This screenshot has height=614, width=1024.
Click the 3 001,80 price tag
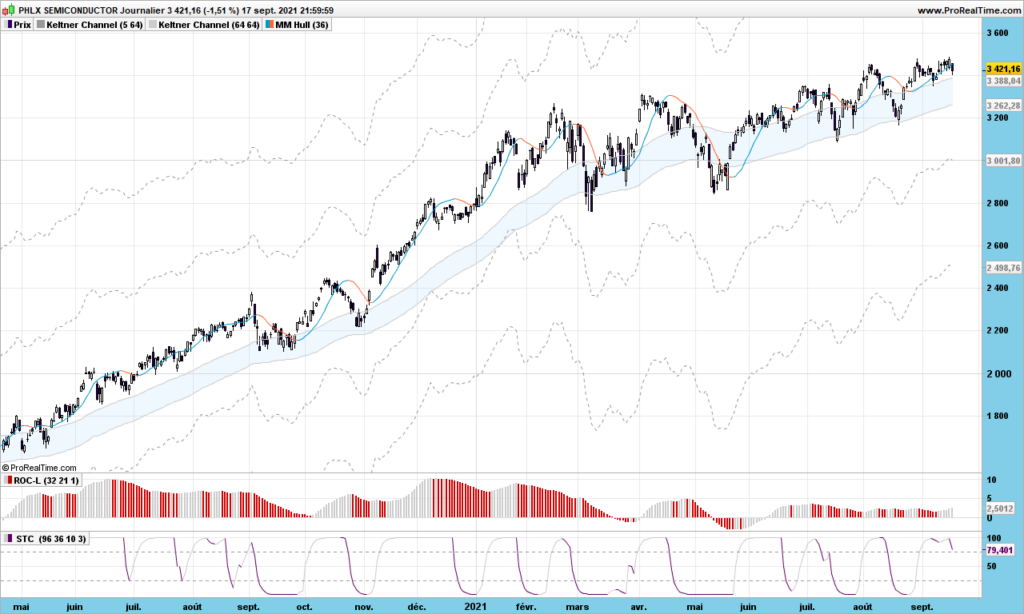[x=1003, y=161]
